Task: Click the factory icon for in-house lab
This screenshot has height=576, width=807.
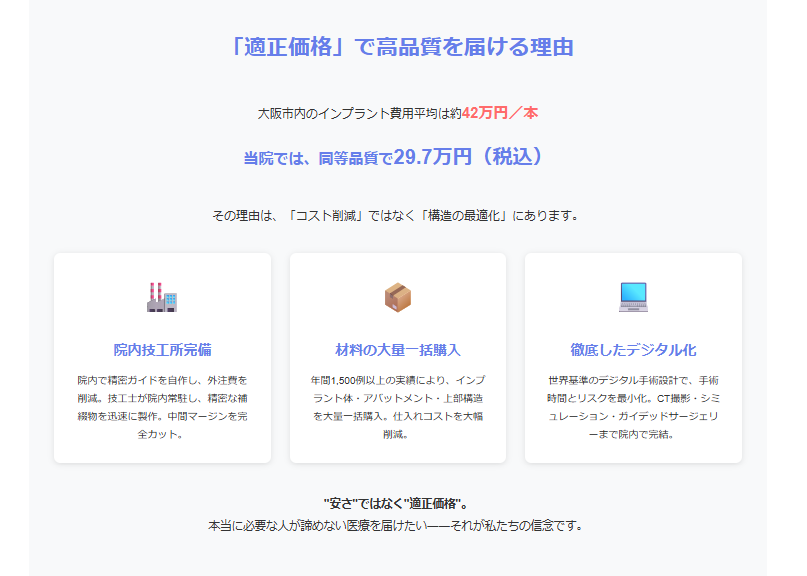Action: click(162, 297)
